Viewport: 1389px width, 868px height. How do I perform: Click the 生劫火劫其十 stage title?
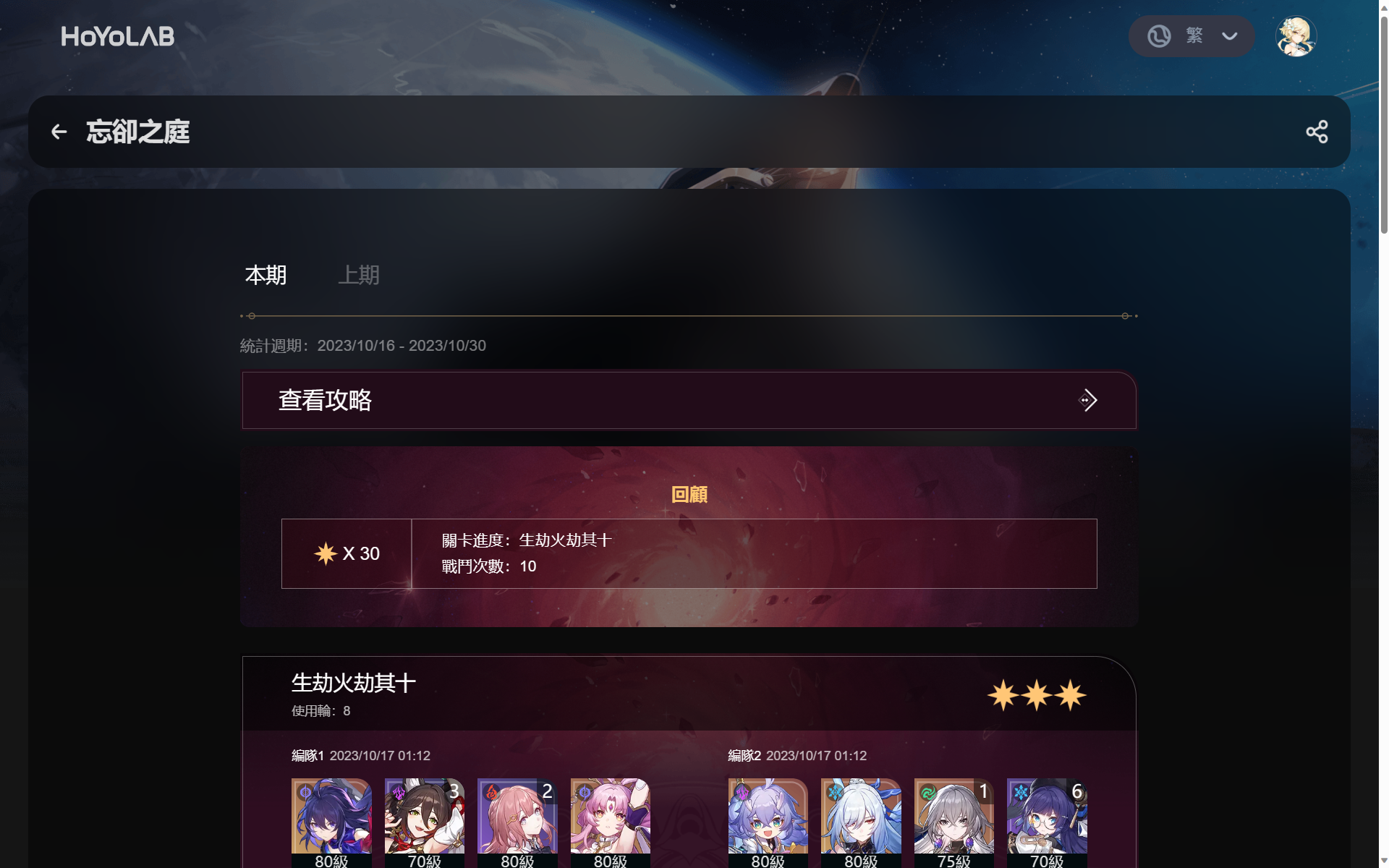click(353, 683)
